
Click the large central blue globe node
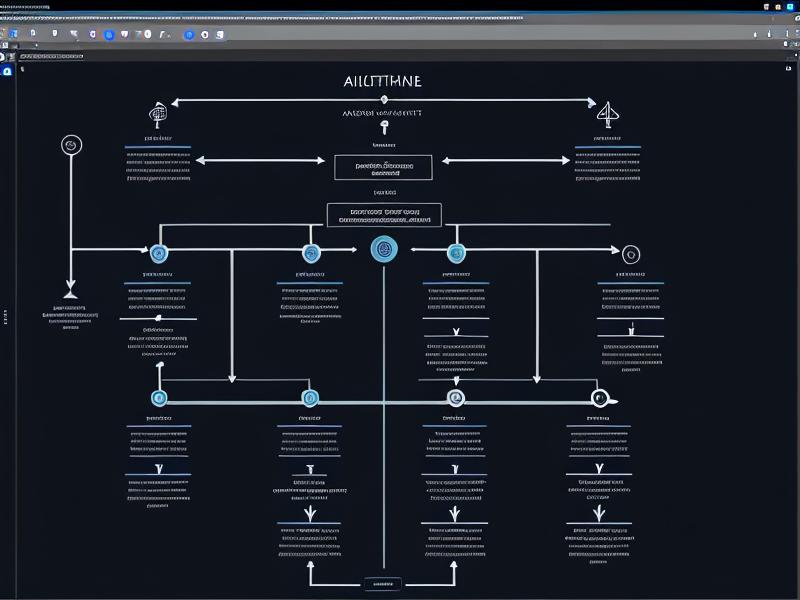click(383, 249)
